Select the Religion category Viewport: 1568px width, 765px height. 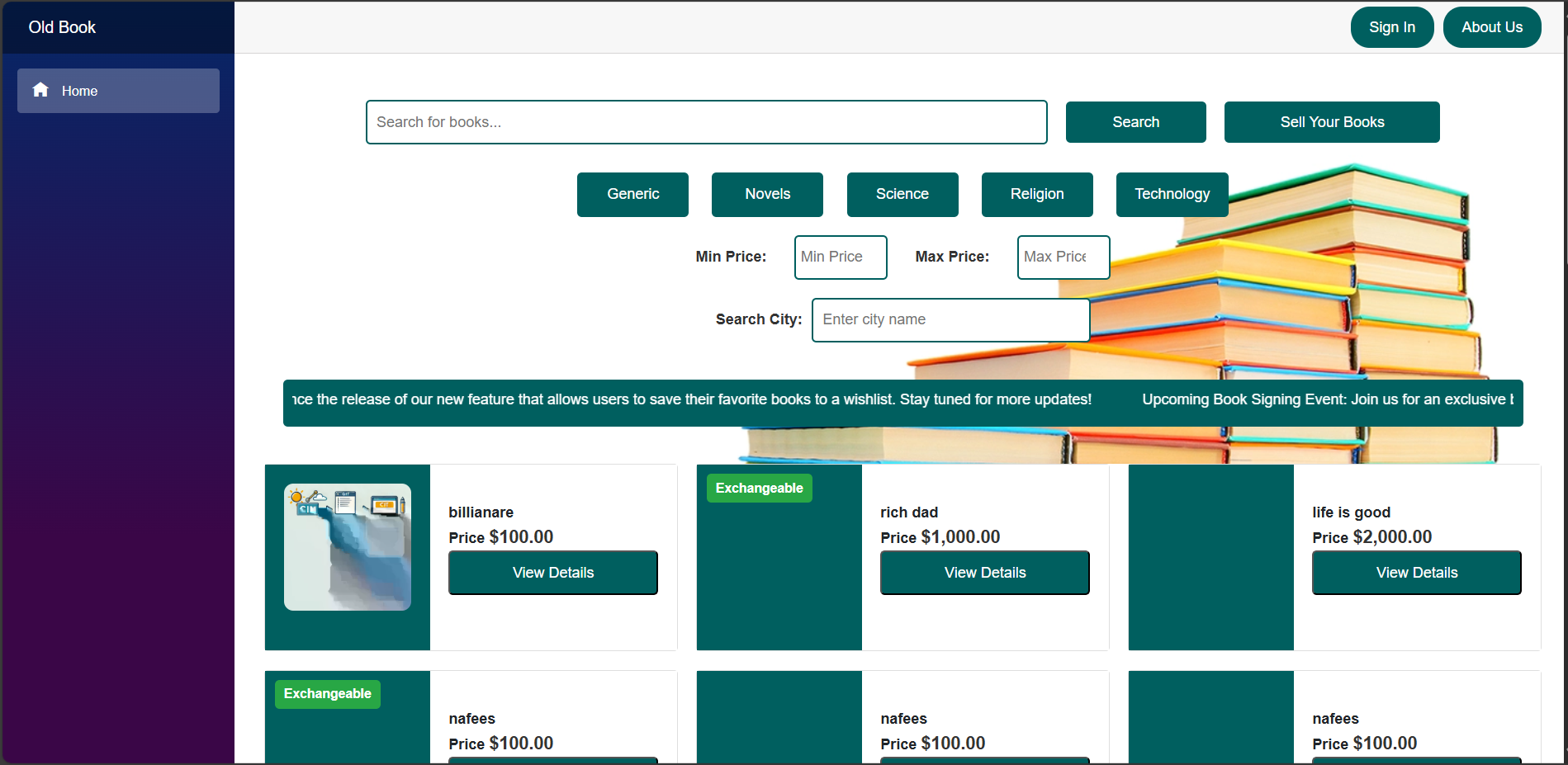(x=1037, y=195)
